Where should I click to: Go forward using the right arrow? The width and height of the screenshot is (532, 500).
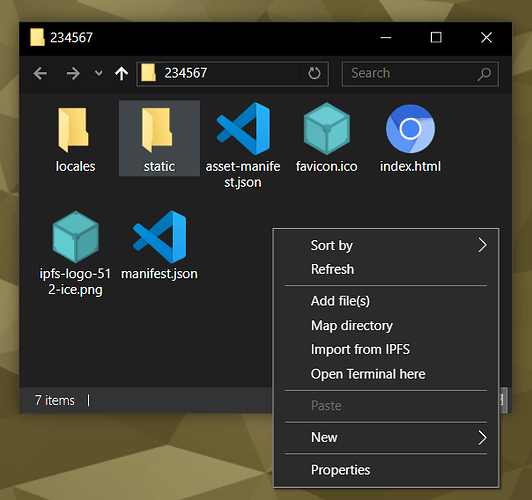click(x=73, y=73)
